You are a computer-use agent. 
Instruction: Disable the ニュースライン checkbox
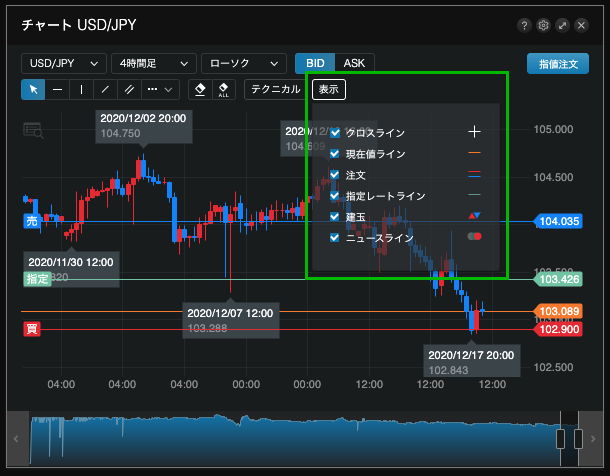(x=335, y=238)
